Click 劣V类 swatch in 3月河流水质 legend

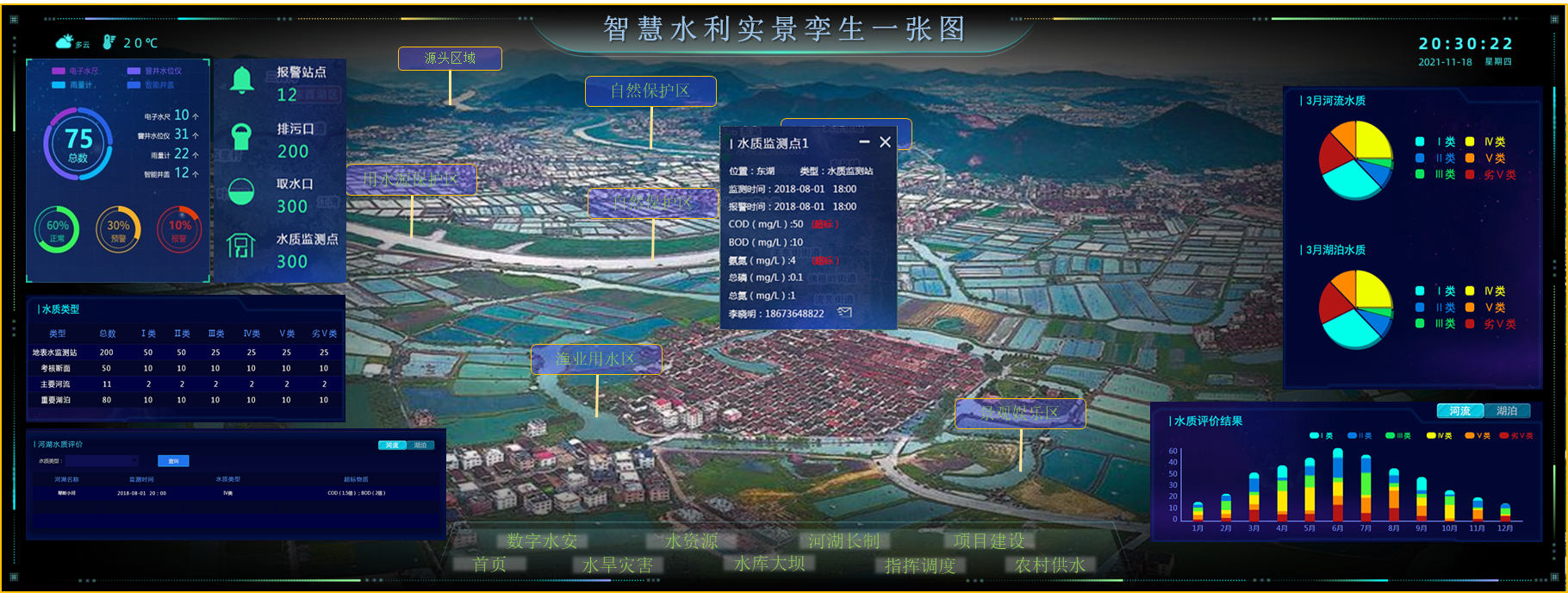(x=1470, y=174)
